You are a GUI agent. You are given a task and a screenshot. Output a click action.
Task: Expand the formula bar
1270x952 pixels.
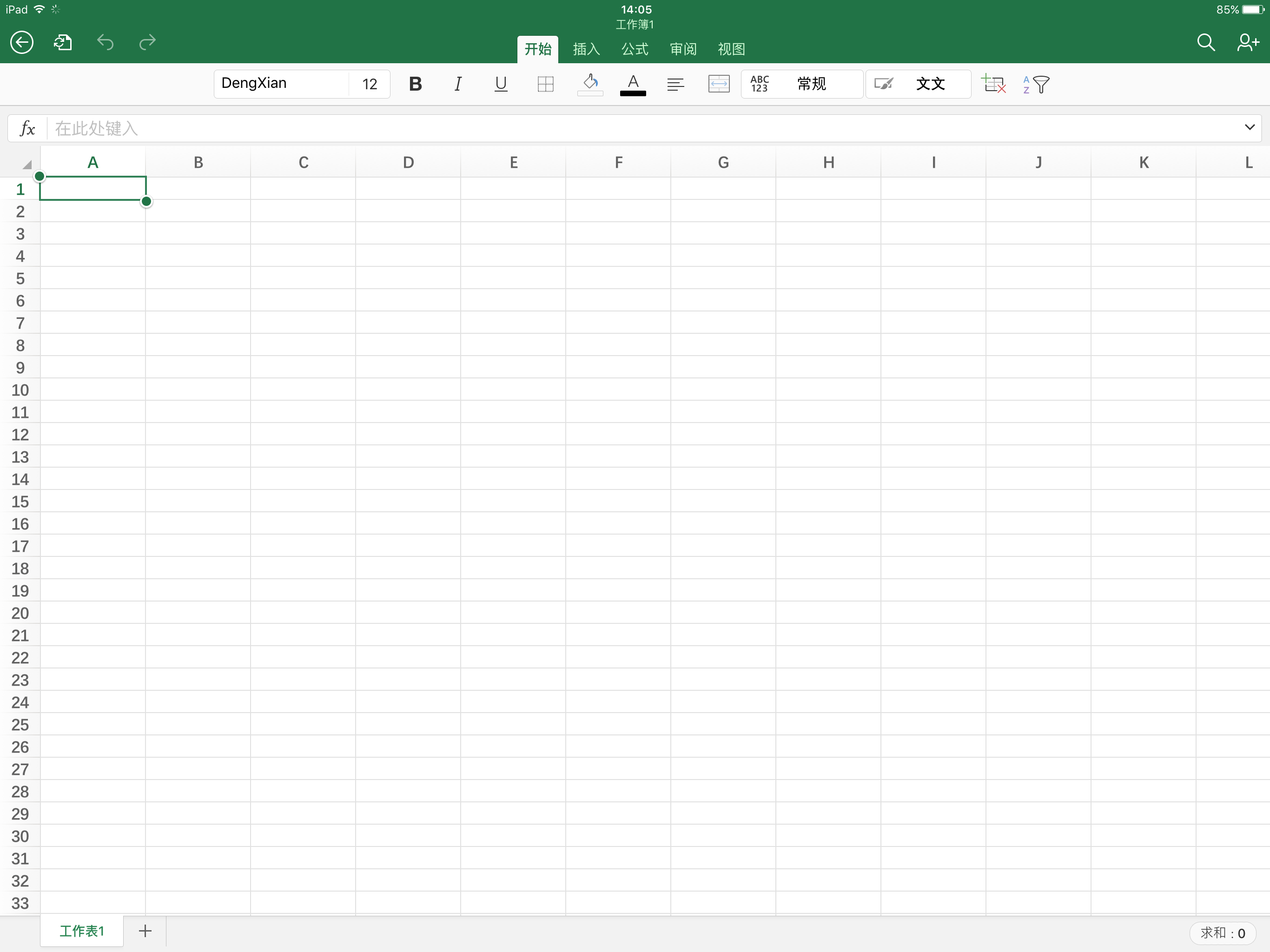click(x=1250, y=127)
